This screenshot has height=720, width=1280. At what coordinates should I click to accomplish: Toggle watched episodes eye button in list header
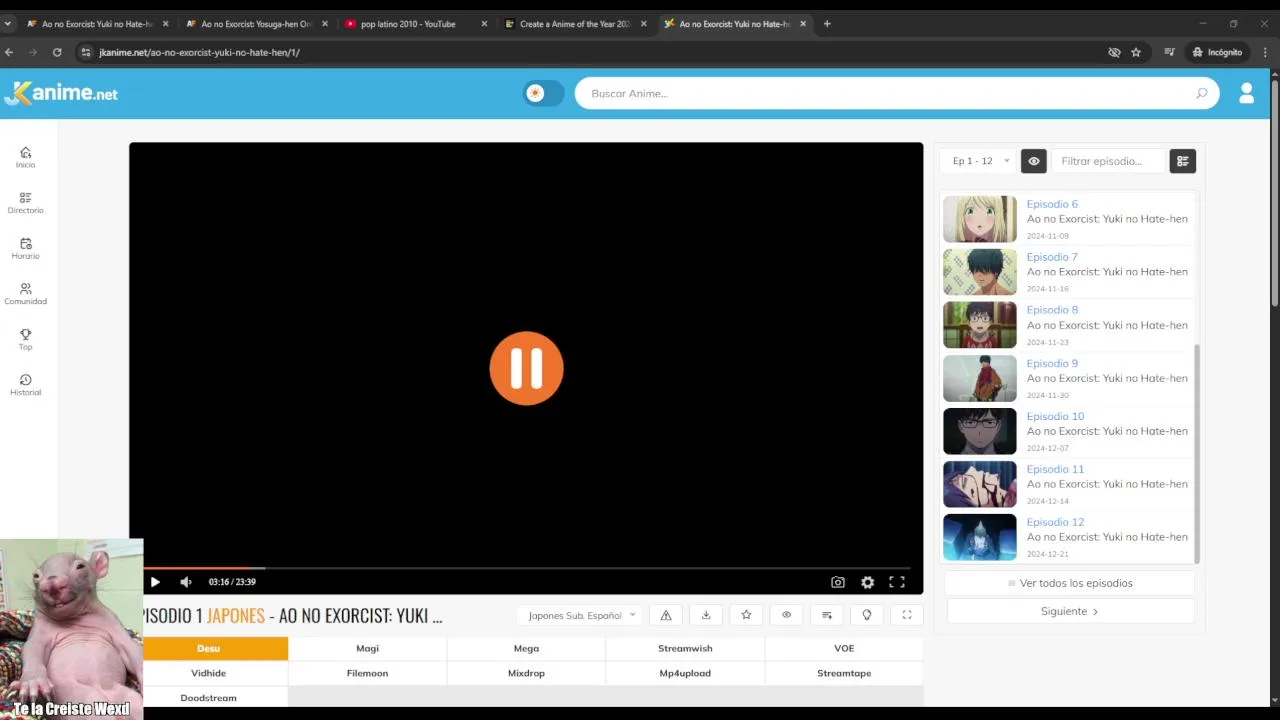point(1033,161)
